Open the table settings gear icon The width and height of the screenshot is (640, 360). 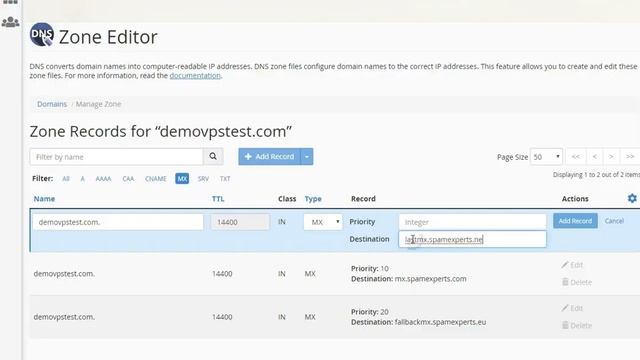pos(632,198)
